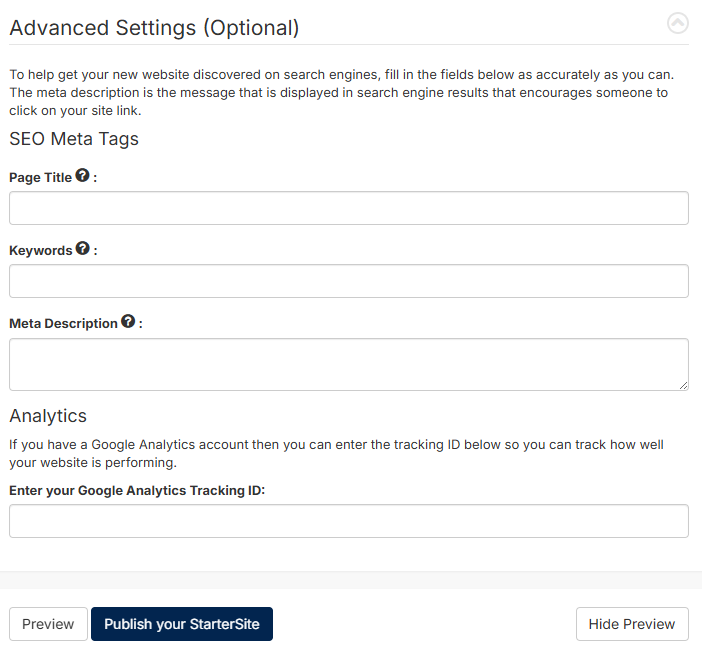Collapse the Advanced Settings section with the chevron icon
Image resolution: width=702 pixels, height=645 pixels.
click(x=677, y=23)
